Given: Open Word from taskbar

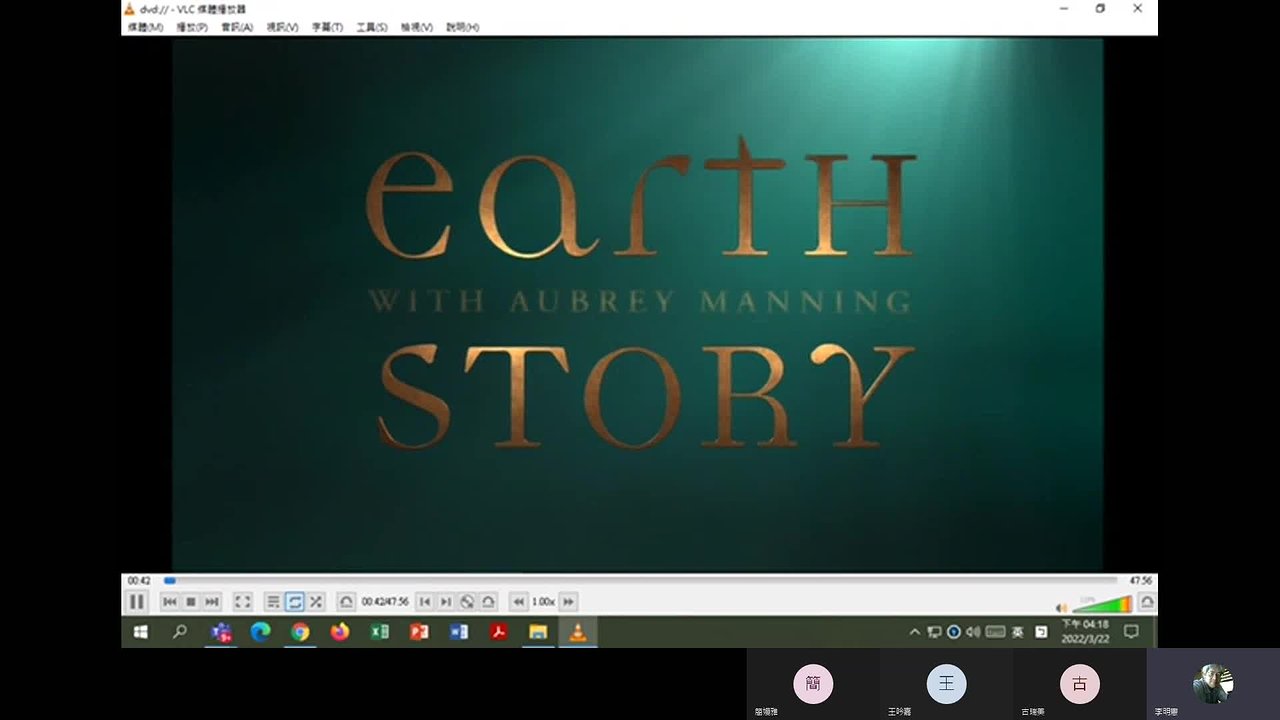Looking at the screenshot, I should (459, 632).
